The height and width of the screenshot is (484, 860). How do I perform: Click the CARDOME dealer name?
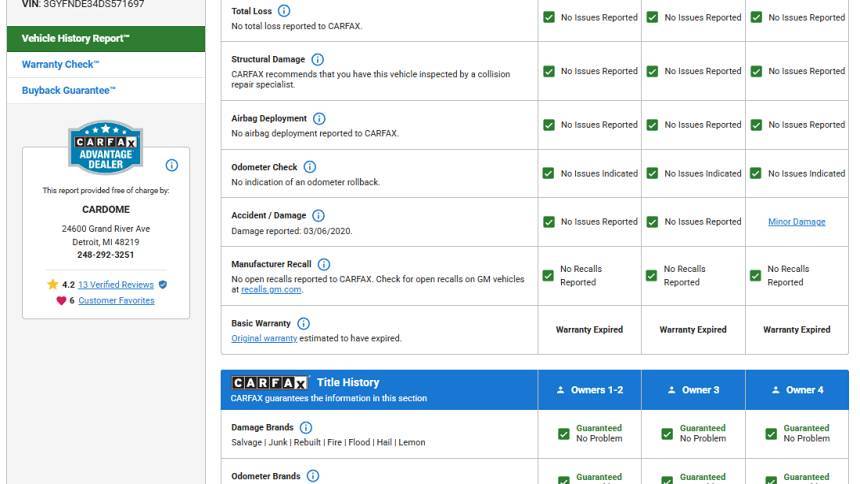pyautogui.click(x=106, y=210)
